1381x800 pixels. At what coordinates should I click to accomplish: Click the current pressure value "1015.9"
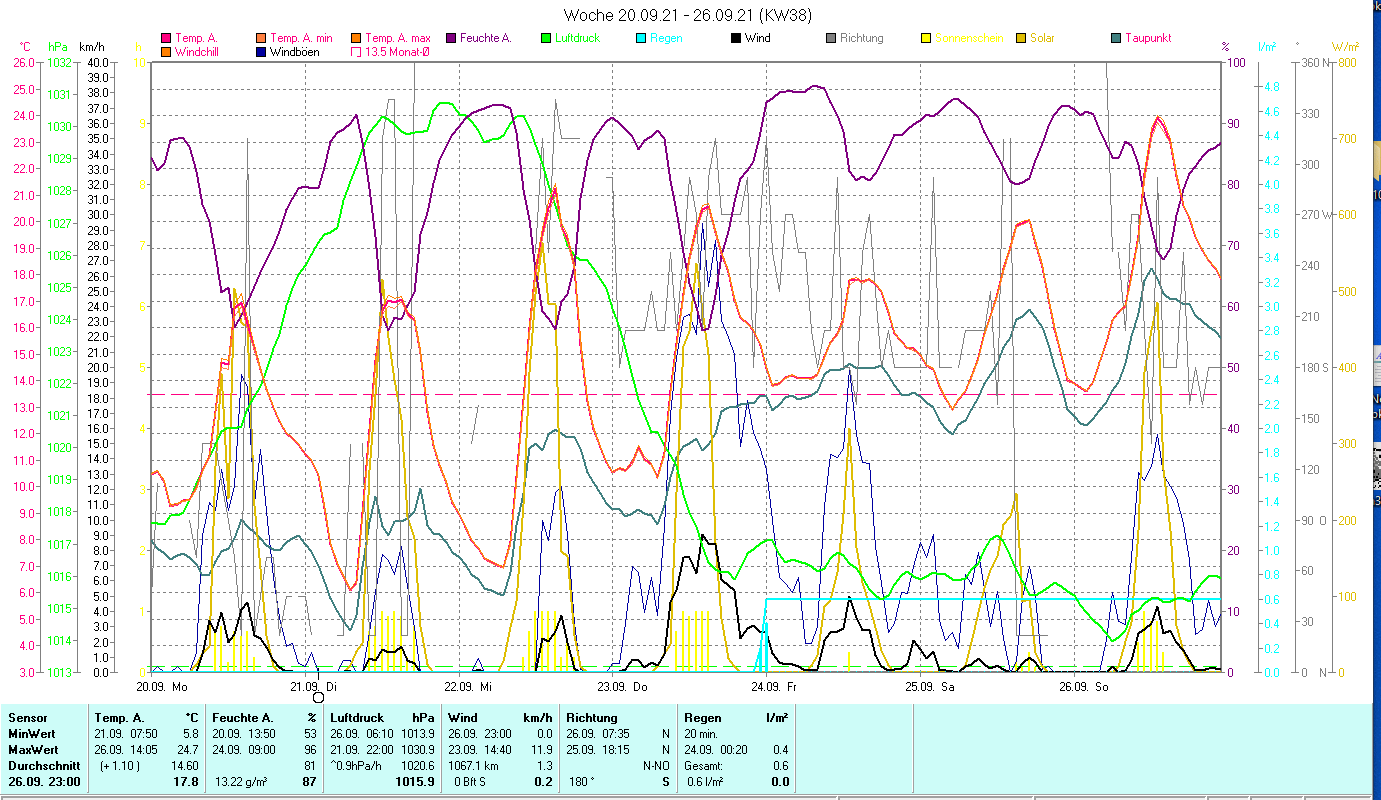coord(417,782)
